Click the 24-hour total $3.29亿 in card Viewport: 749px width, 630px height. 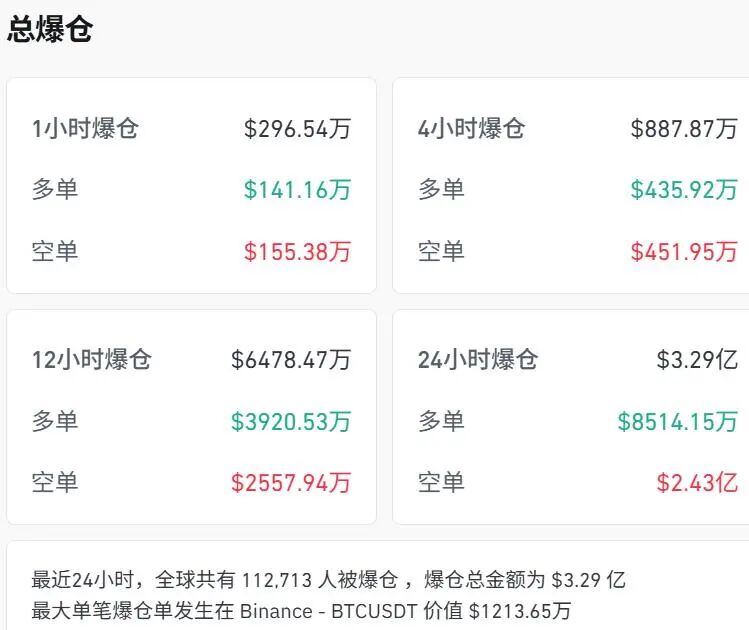[x=697, y=360]
